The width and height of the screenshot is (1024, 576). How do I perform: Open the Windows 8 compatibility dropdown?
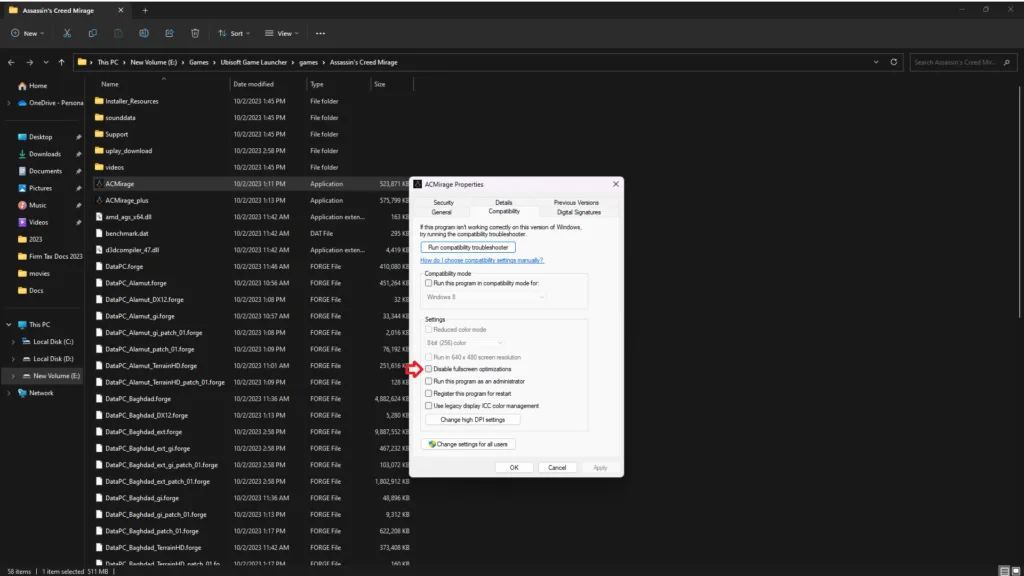click(x=485, y=297)
